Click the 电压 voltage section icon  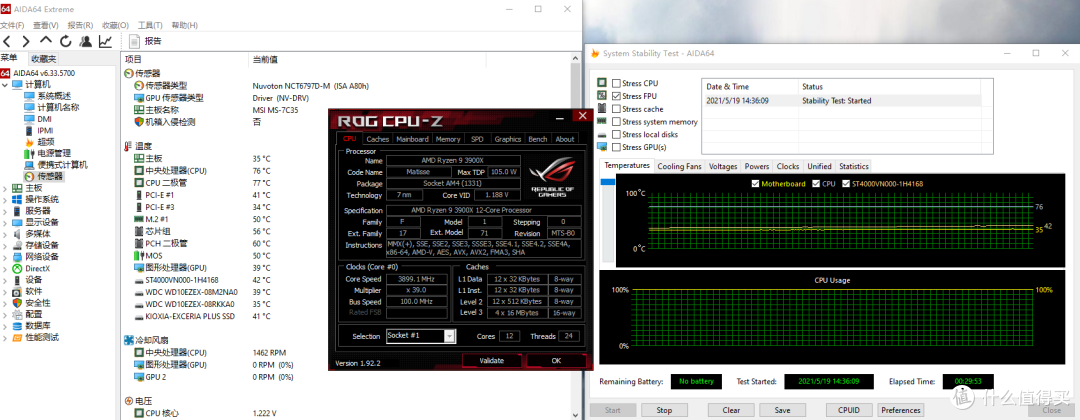129,401
